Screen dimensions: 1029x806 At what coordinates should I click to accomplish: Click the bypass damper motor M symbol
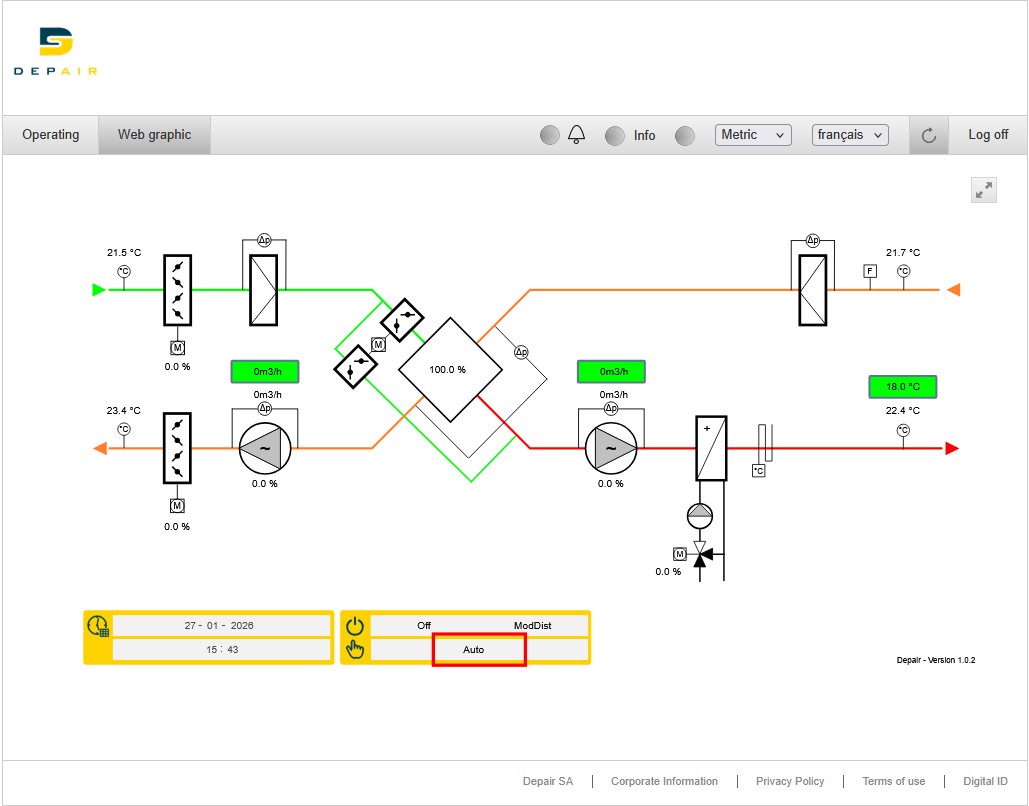tap(379, 344)
